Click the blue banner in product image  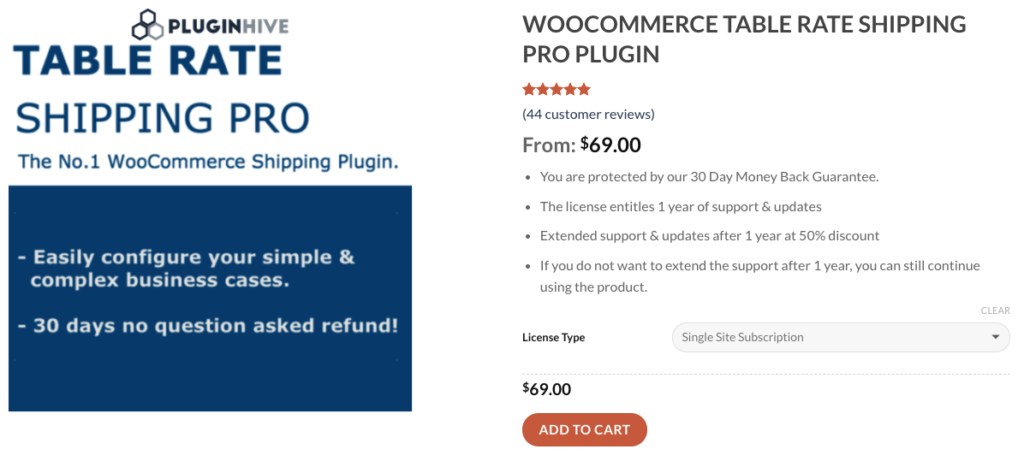[210, 298]
